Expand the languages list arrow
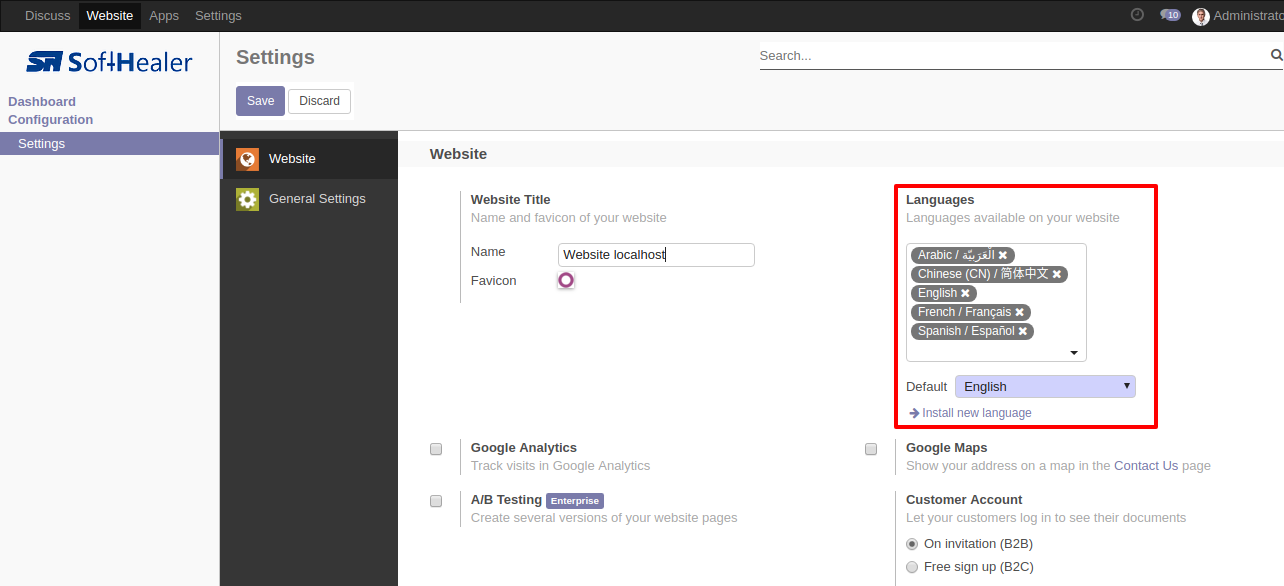The image size is (1284, 586). point(1074,353)
